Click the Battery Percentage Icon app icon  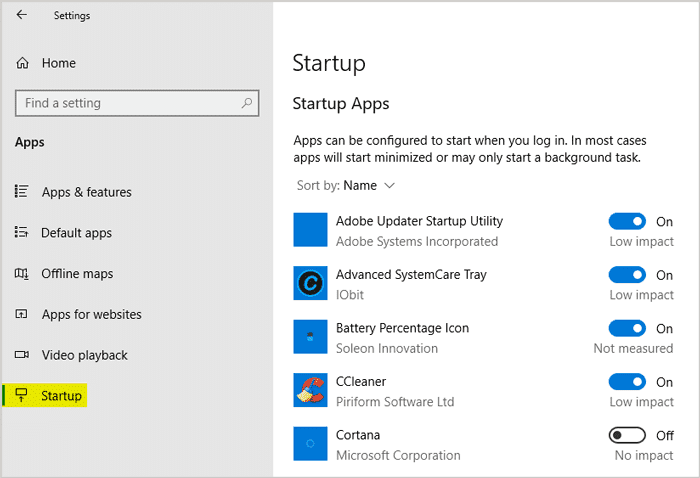(310, 337)
